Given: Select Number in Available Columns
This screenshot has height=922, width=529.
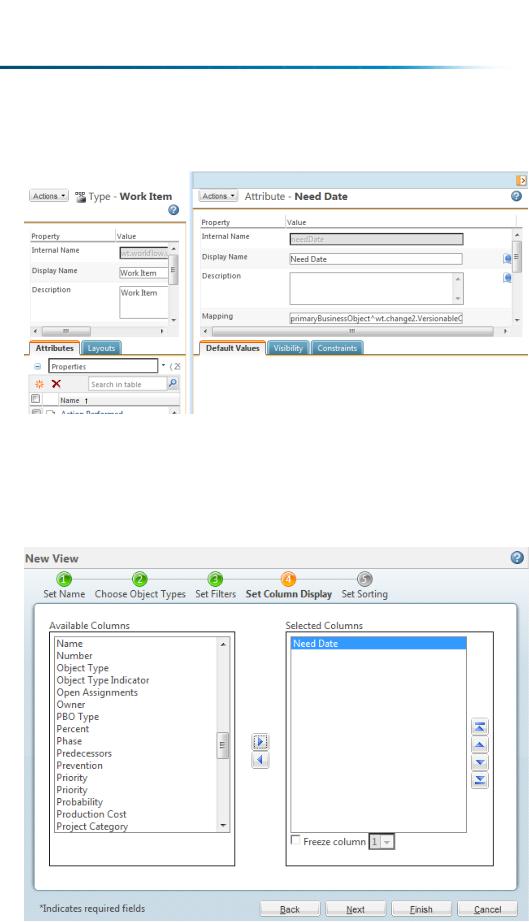Looking at the screenshot, I should coord(74,656).
